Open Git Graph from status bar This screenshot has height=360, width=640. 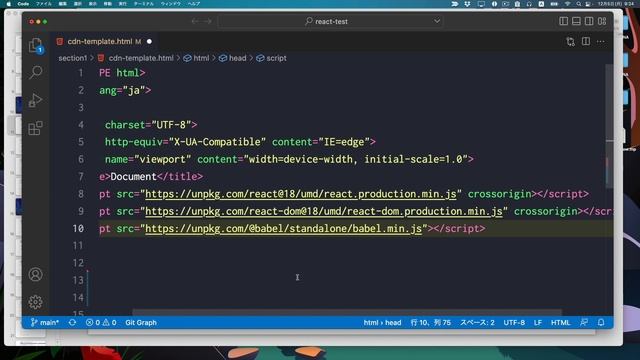point(141,322)
